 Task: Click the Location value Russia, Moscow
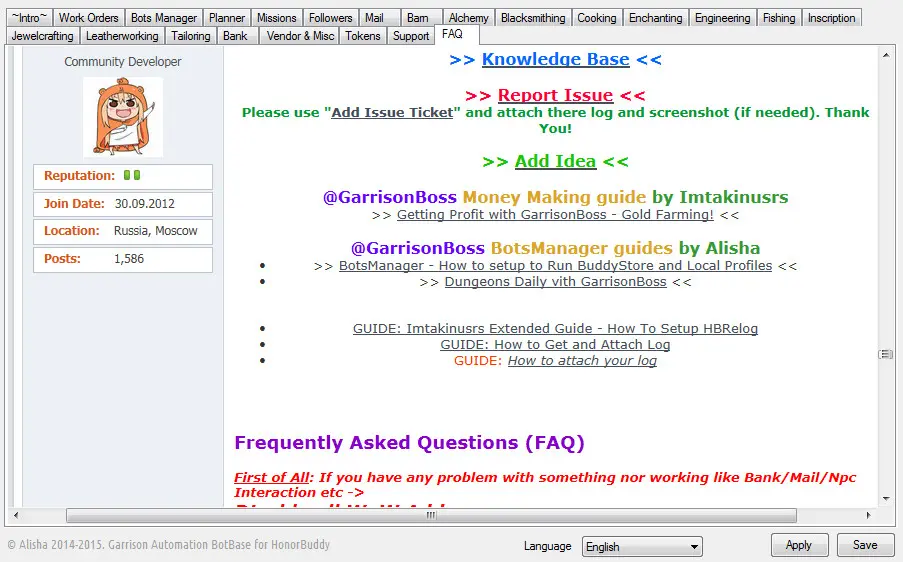(x=155, y=231)
